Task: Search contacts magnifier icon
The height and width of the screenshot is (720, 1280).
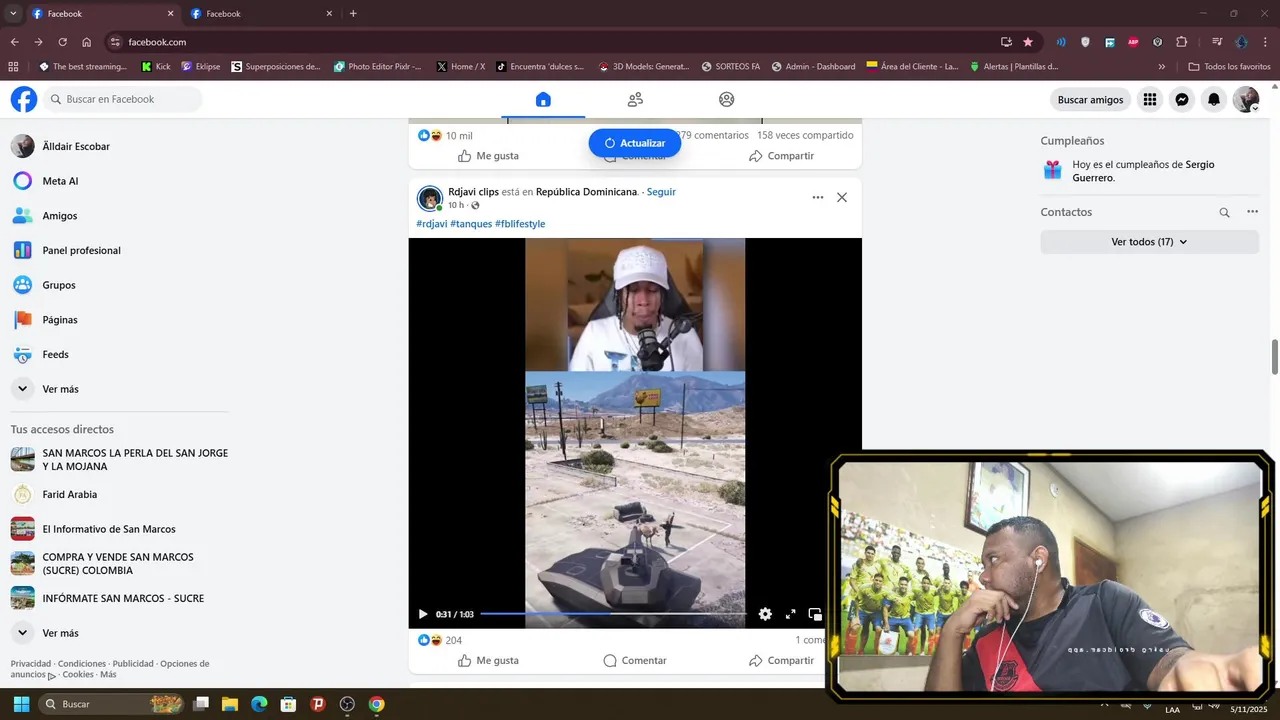Action: click(1224, 212)
